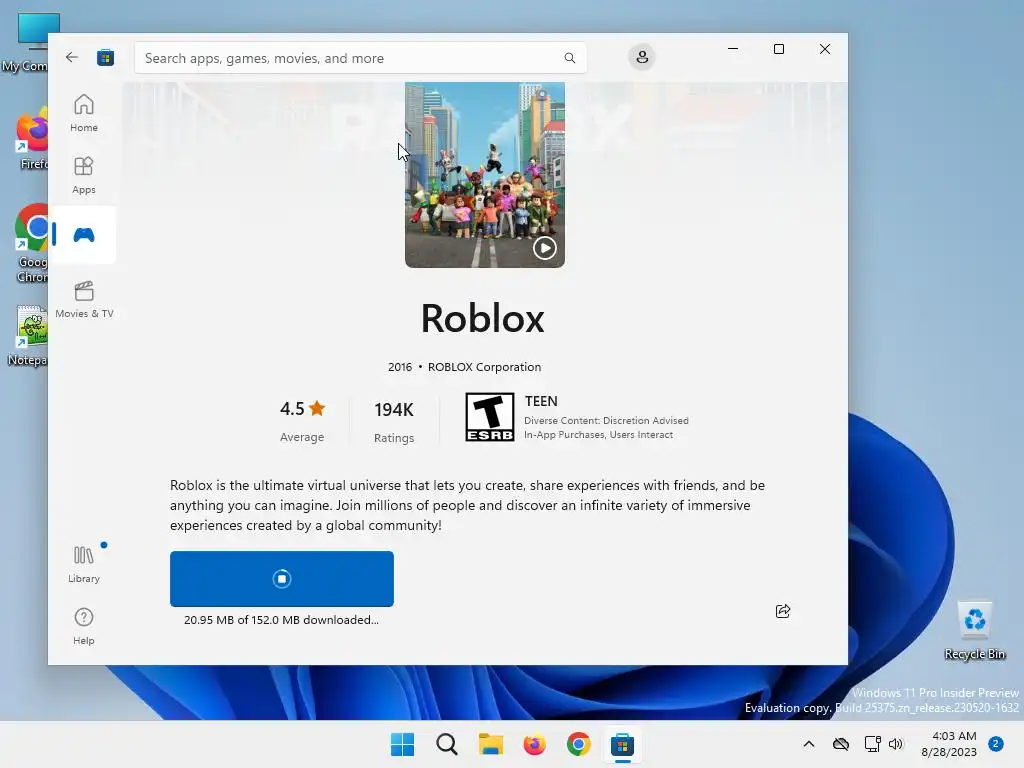Go back using the Store back arrow

[72, 57]
